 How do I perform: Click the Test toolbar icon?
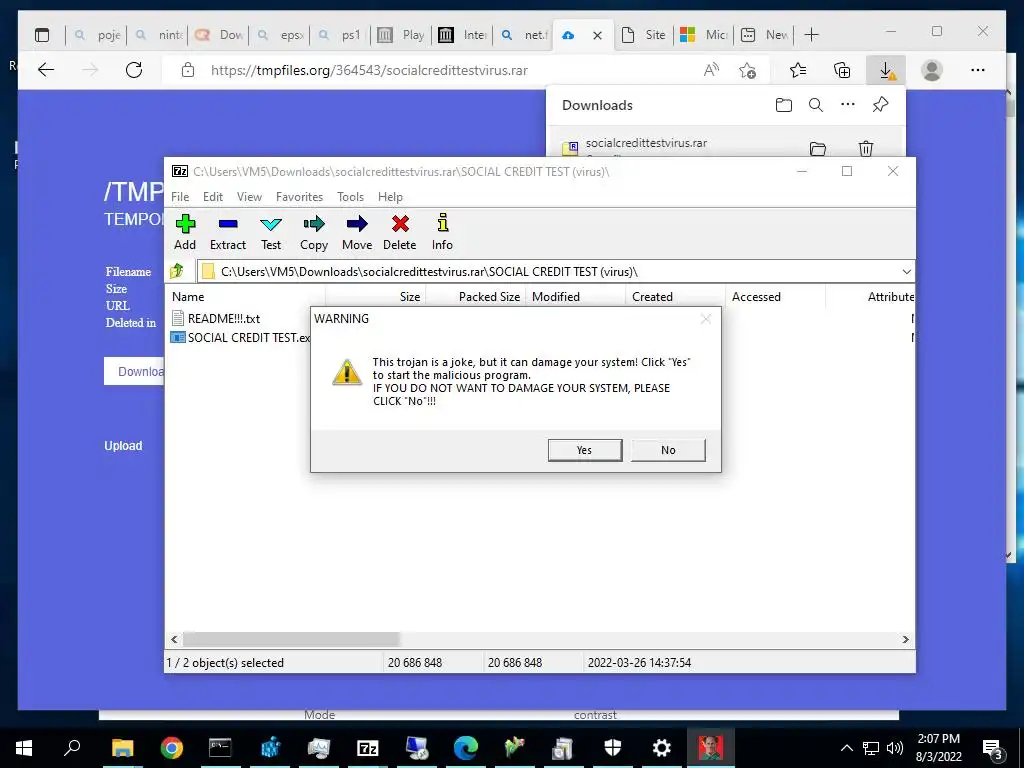(271, 232)
